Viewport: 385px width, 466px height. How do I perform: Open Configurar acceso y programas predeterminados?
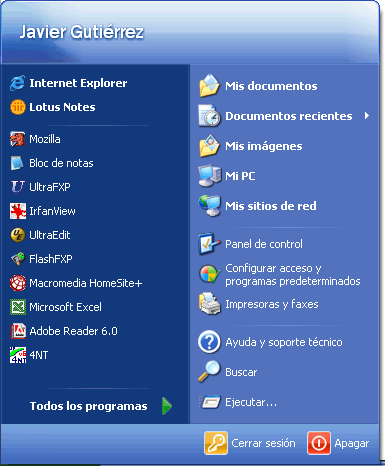(293, 275)
